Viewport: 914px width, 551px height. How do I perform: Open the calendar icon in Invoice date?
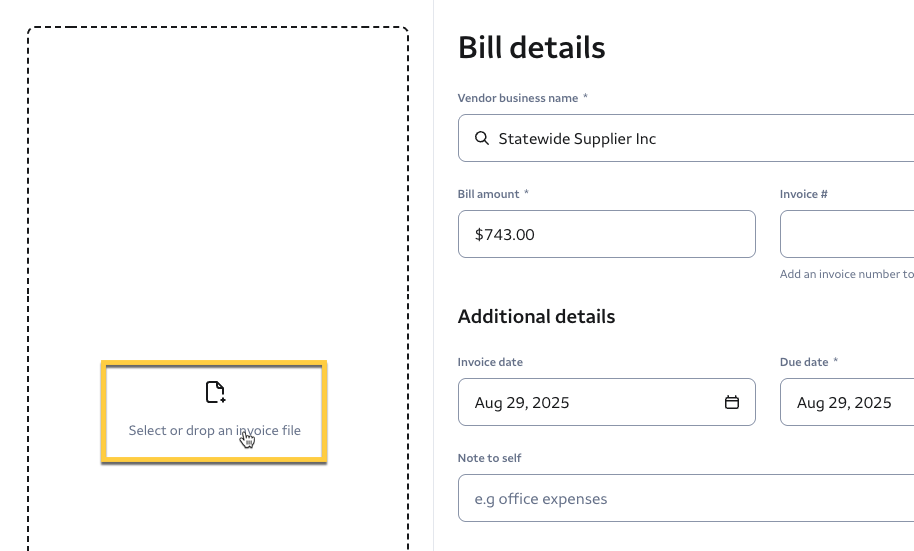point(732,403)
